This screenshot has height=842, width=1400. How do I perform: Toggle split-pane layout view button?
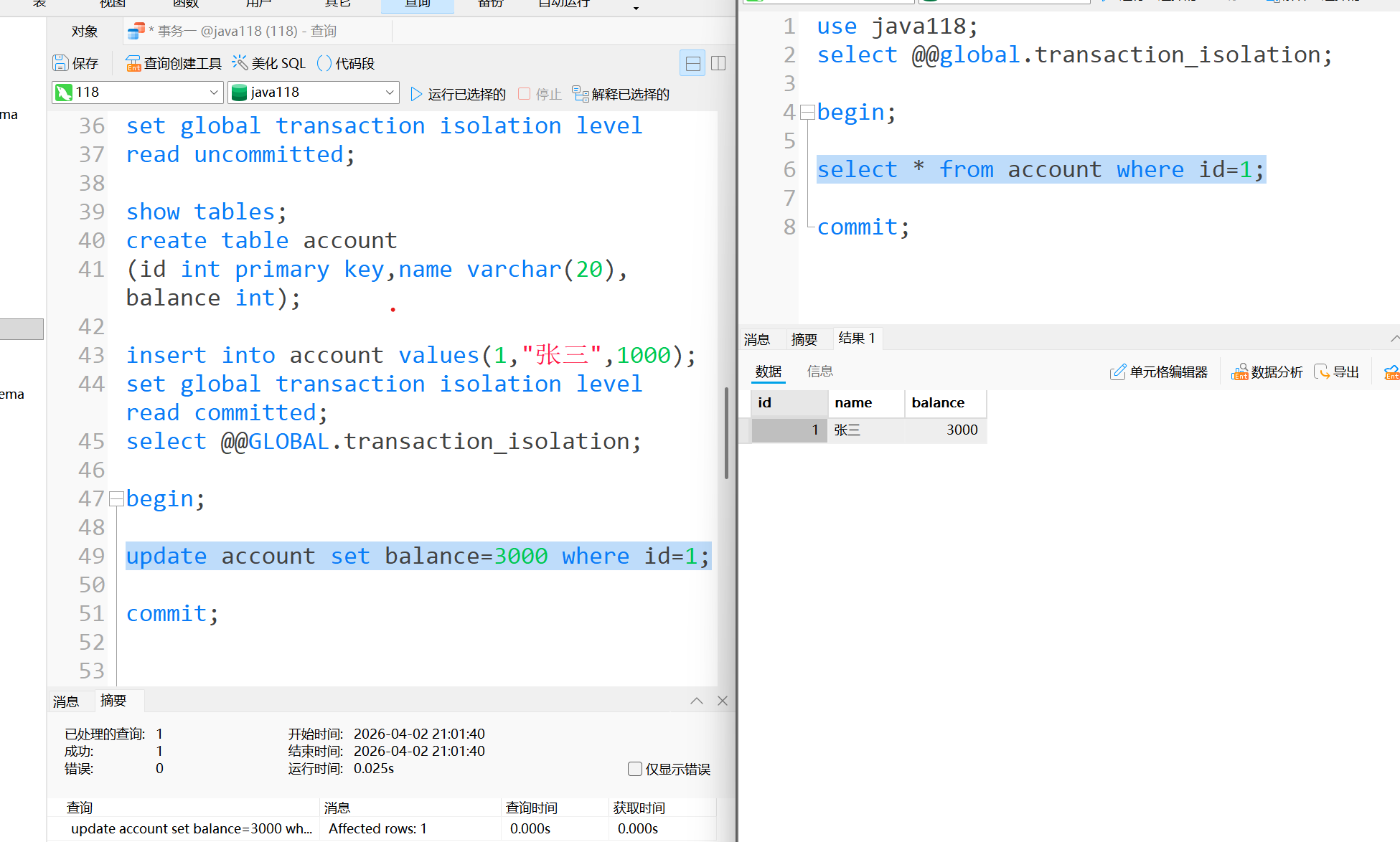pyautogui.click(x=718, y=63)
